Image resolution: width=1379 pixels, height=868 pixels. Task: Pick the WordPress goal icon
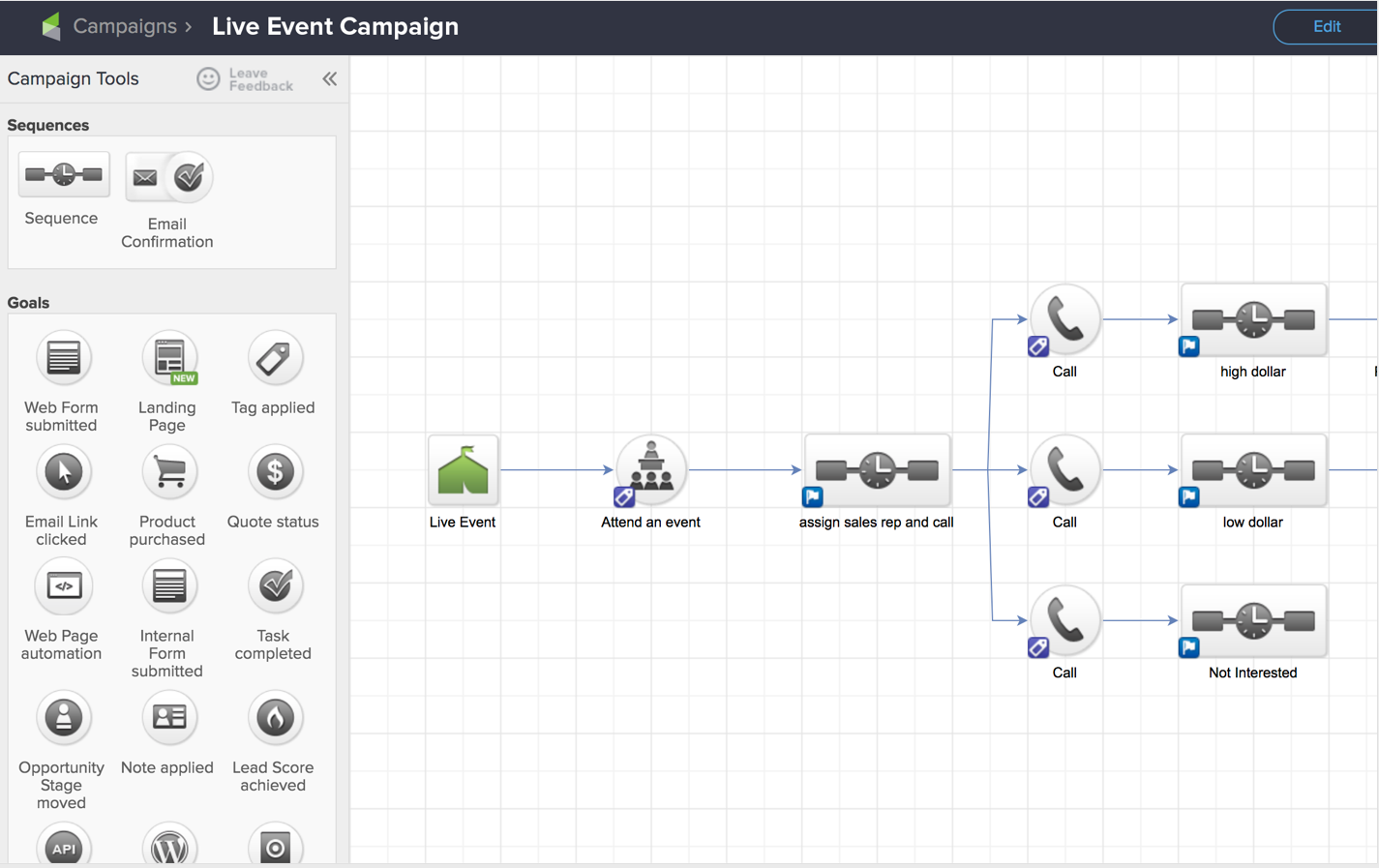169,844
